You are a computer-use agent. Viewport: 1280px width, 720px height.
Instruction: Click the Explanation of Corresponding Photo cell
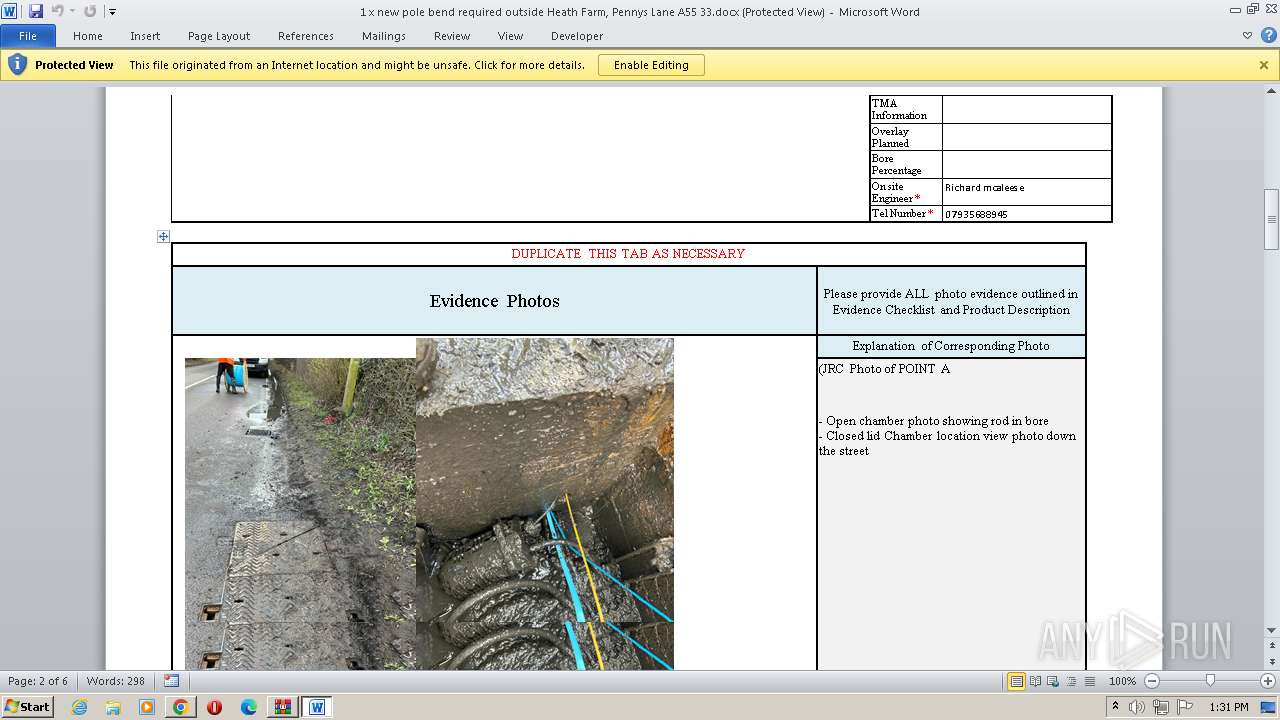(951, 346)
